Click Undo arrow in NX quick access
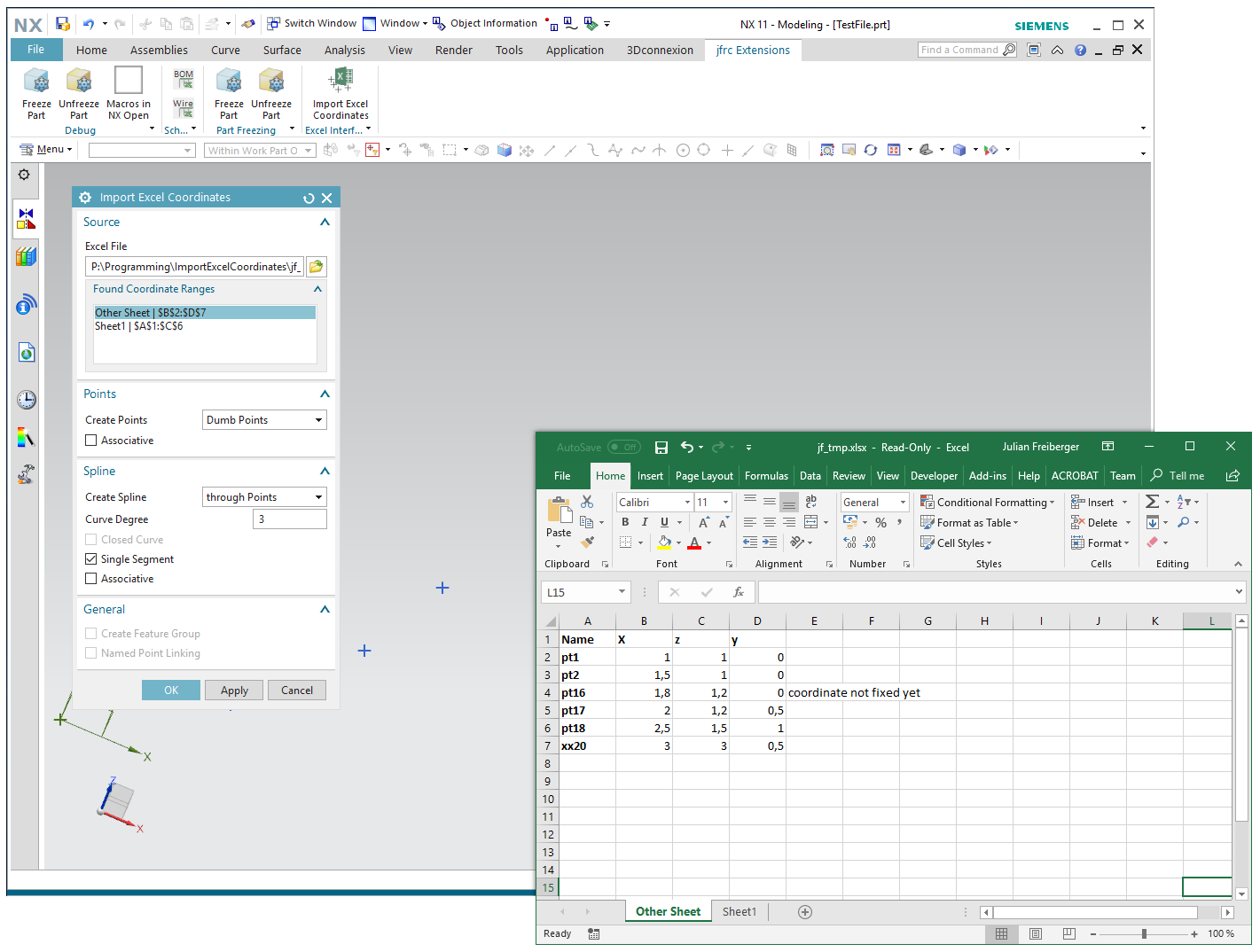The height and width of the screenshot is (952, 1260). [89, 24]
